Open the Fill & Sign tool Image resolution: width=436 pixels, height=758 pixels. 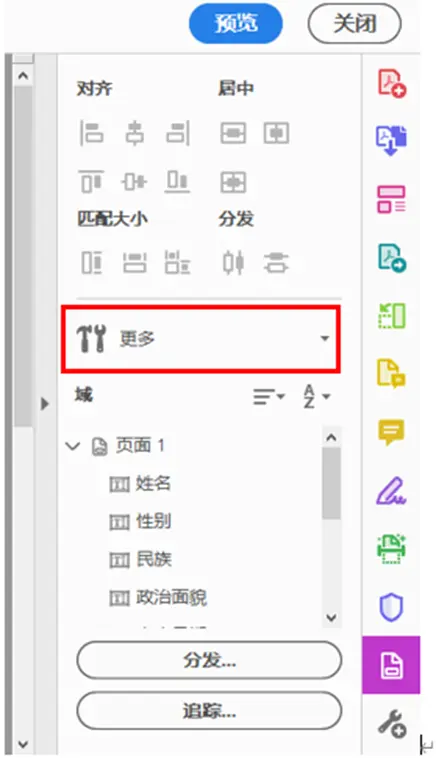click(392, 491)
